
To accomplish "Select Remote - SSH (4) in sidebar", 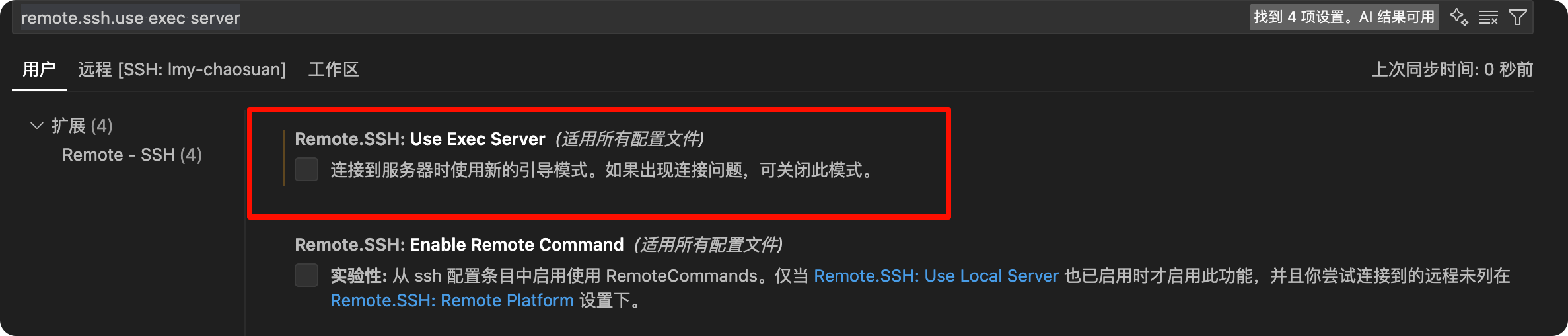I will click(x=132, y=155).
